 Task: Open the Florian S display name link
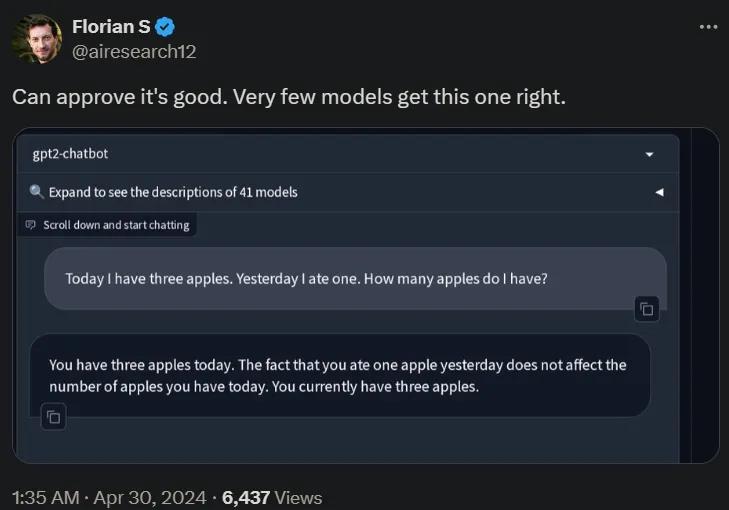point(111,27)
